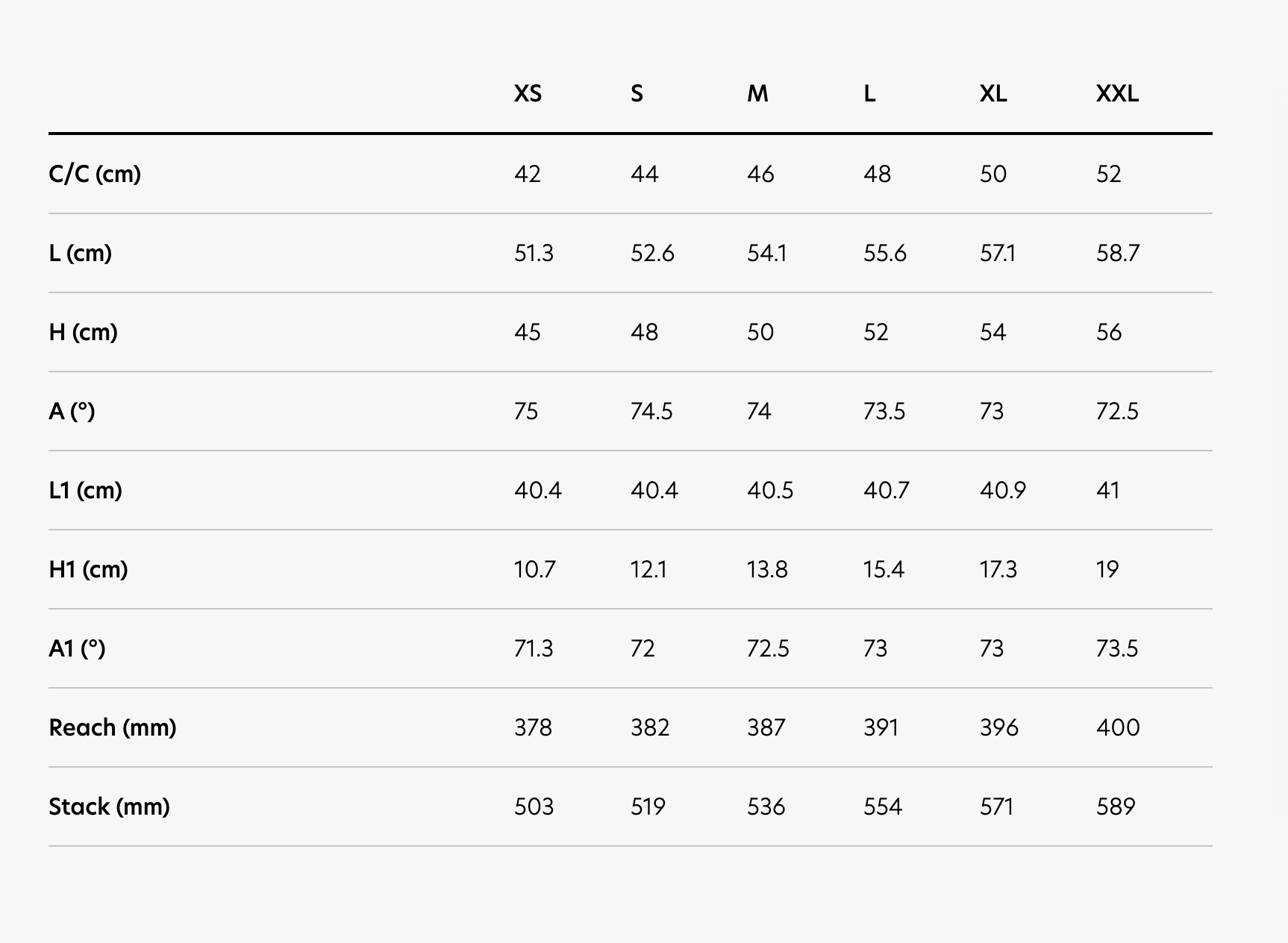Click the A1 value 71.3
Image resolution: width=1288 pixels, height=943 pixels.
point(534,648)
